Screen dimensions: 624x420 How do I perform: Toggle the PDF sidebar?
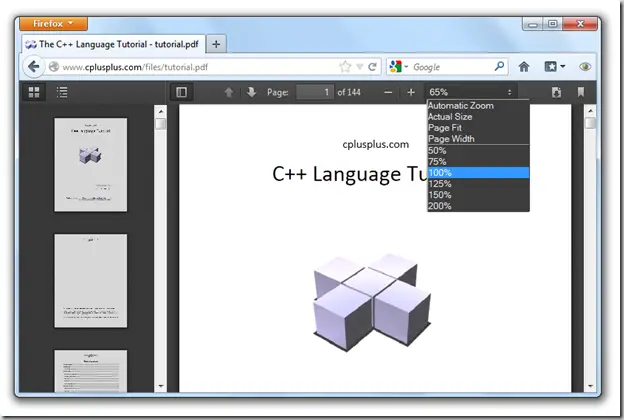click(181, 92)
